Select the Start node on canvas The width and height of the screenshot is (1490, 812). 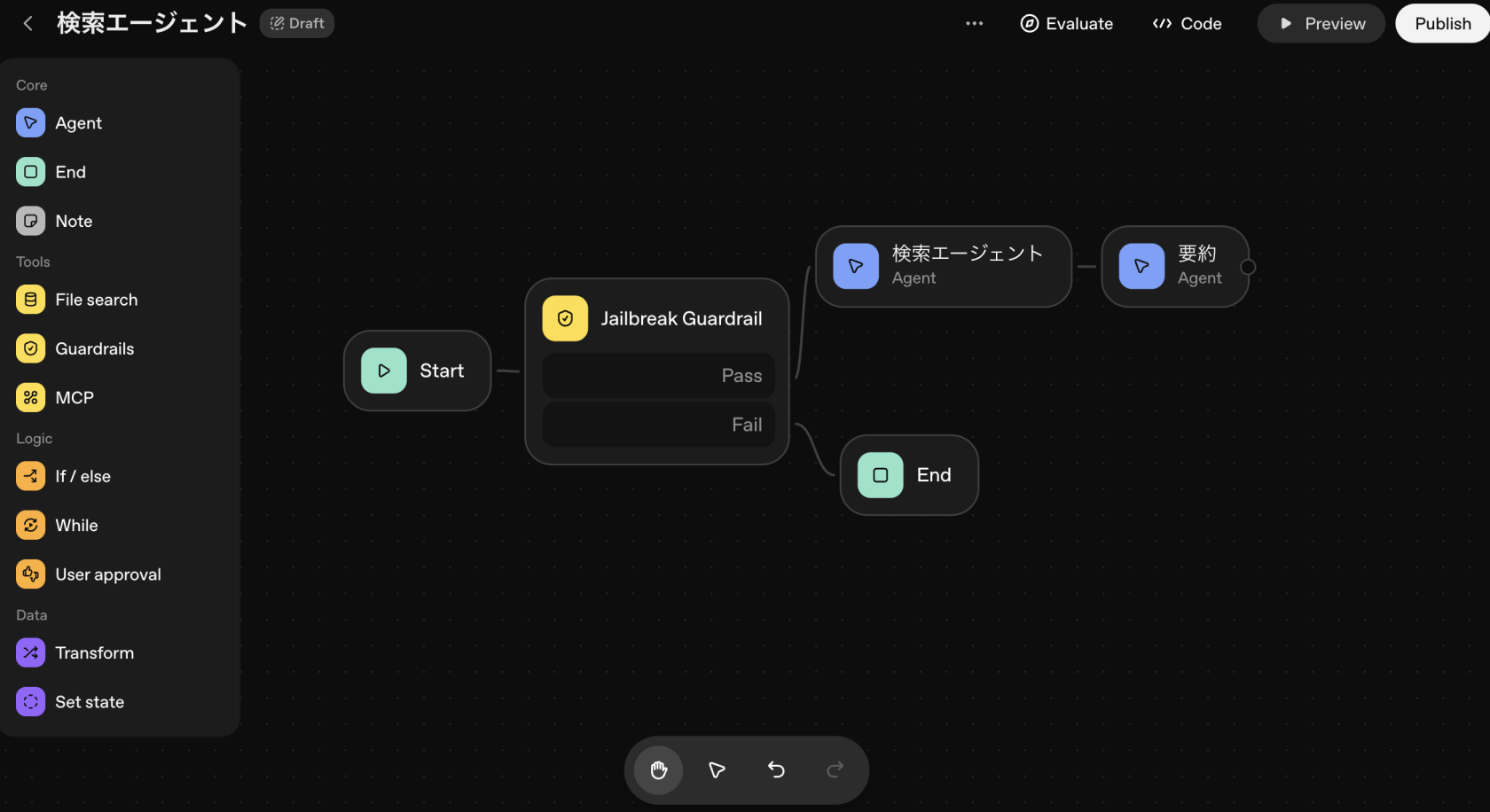tap(417, 371)
